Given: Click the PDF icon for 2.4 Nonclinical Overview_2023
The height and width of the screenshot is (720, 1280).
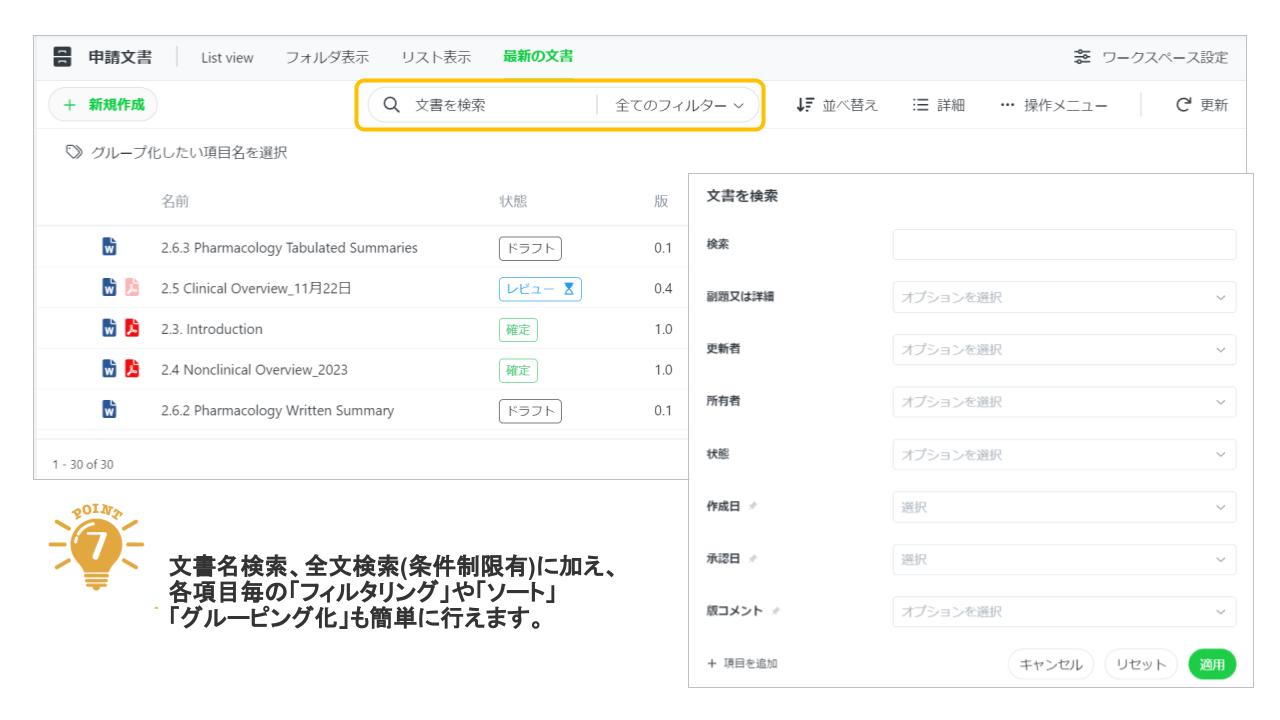Looking at the screenshot, I should pos(132,370).
